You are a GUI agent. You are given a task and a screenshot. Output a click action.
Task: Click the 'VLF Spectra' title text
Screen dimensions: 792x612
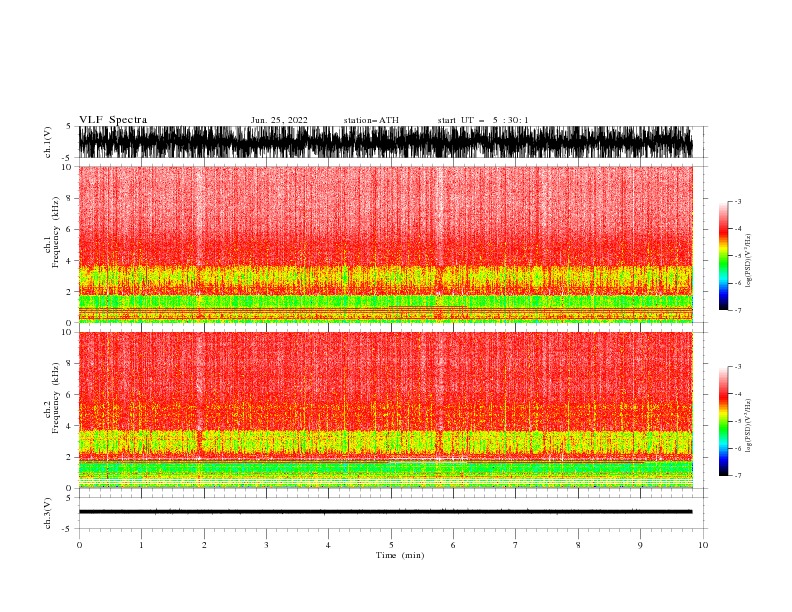pyautogui.click(x=113, y=120)
